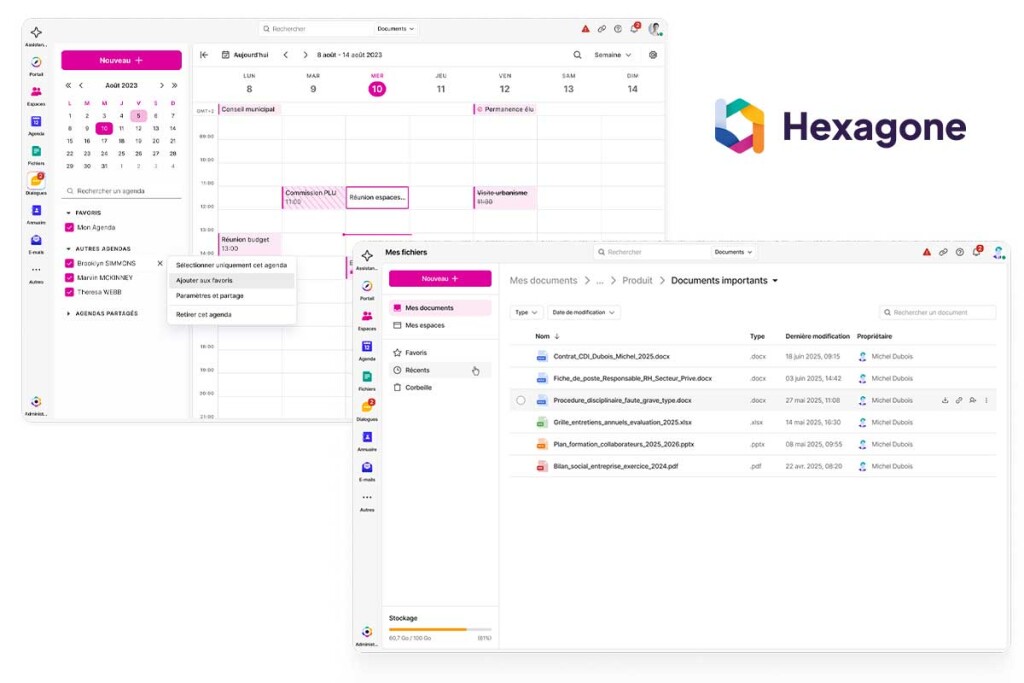Screen dimensions: 1024x683
Task: Click Mes documents breadcrumb link
Action: pyautogui.click(x=543, y=280)
